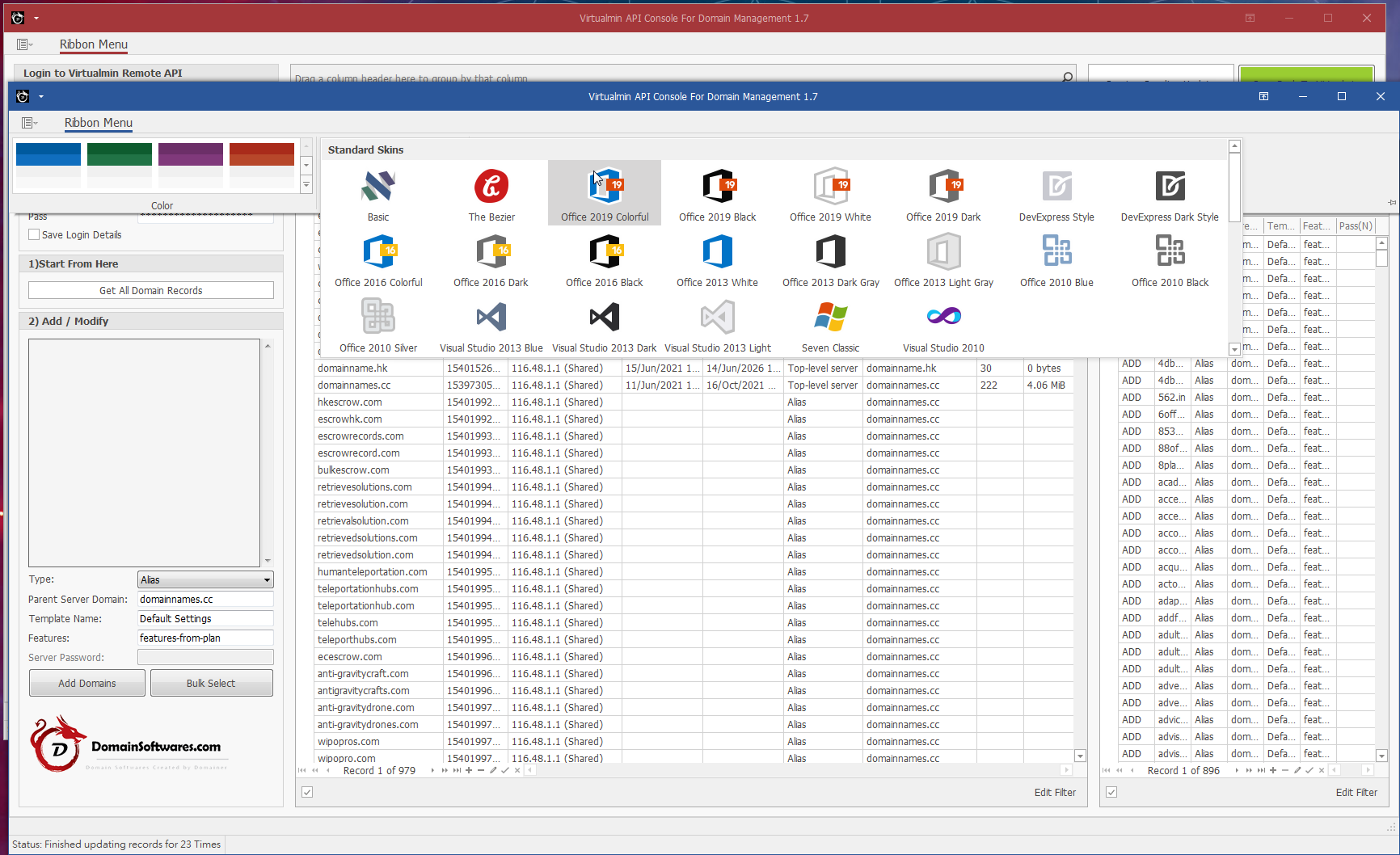Open Edit Filter for the 979-record grid
1400x855 pixels.
1055,792
